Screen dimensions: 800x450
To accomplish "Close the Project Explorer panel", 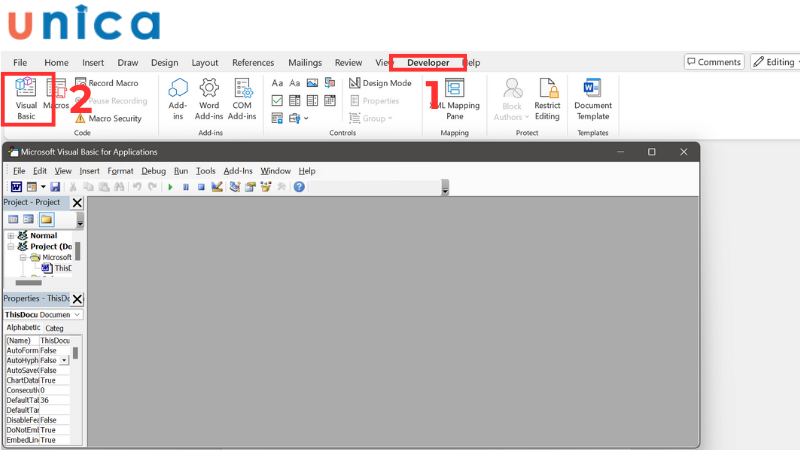I will [x=77, y=203].
